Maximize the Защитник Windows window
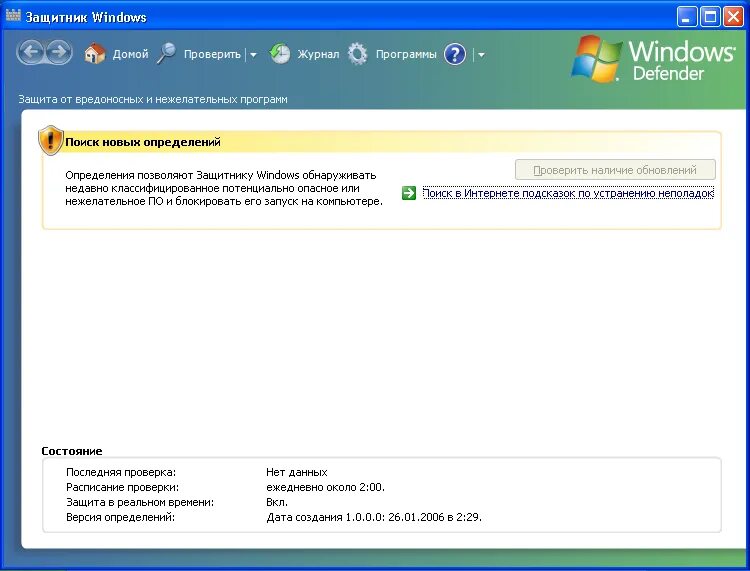750x571 pixels. click(x=710, y=17)
